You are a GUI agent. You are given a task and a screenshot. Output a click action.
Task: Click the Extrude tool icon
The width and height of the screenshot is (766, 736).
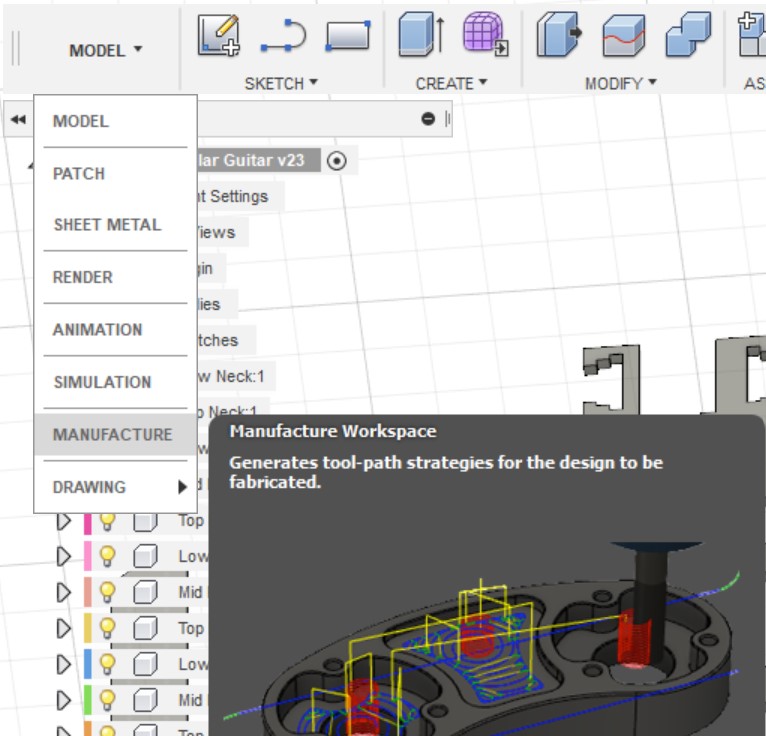coord(422,34)
